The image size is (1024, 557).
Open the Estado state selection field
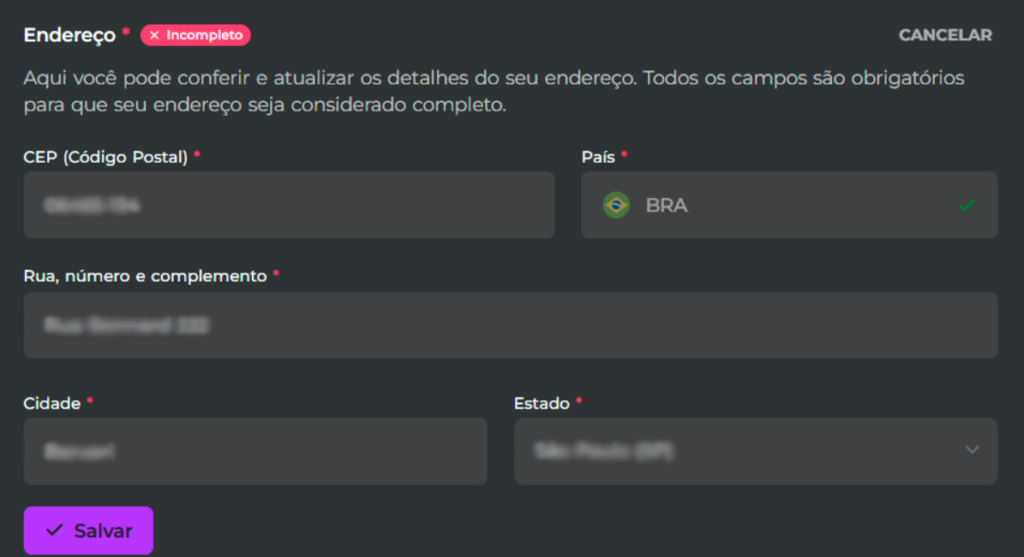[x=755, y=451]
